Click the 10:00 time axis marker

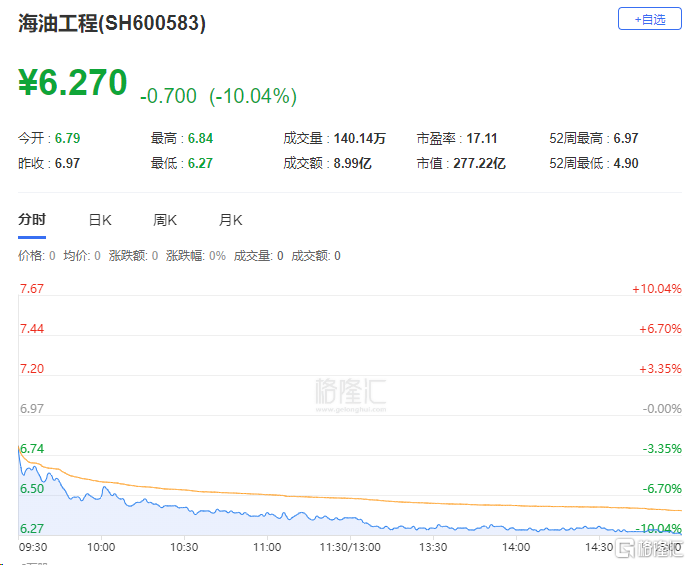pos(101,547)
